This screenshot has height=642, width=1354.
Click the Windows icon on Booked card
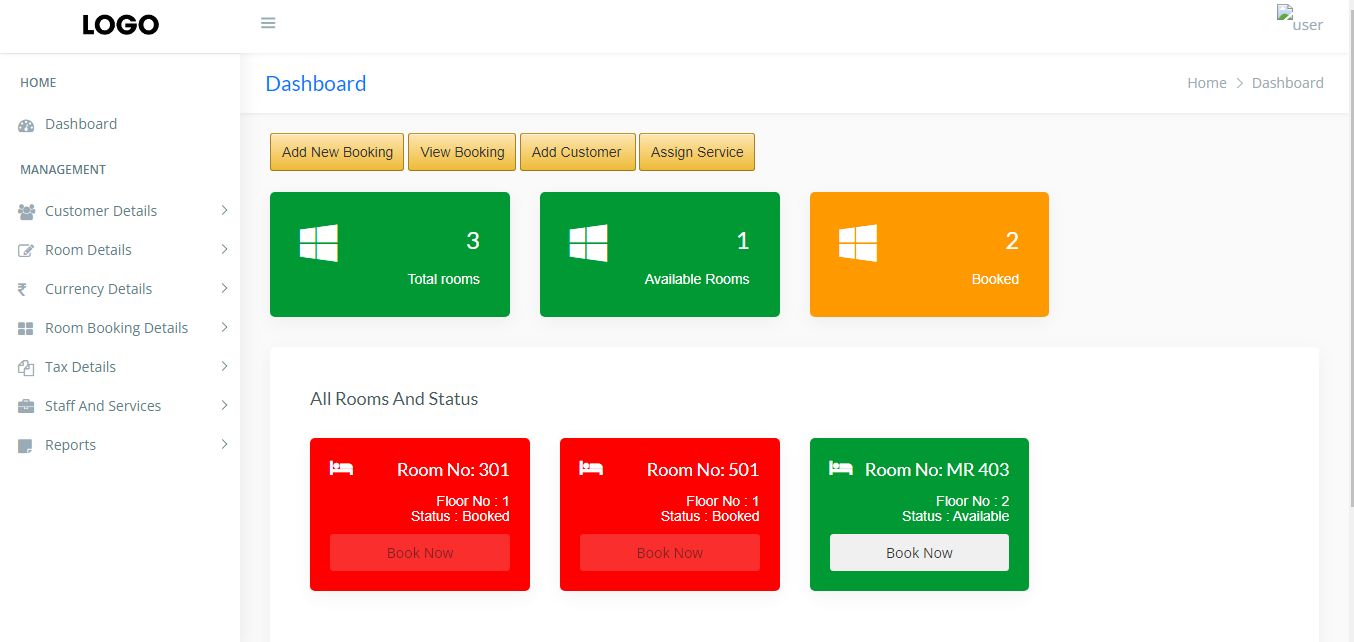(x=858, y=243)
